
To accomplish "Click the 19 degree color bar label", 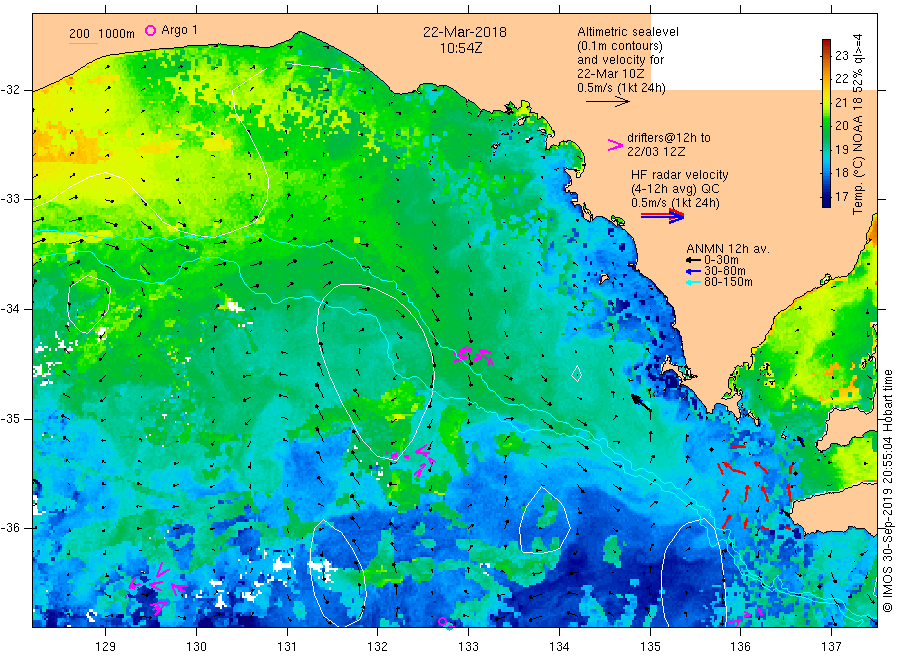I will click(841, 149).
